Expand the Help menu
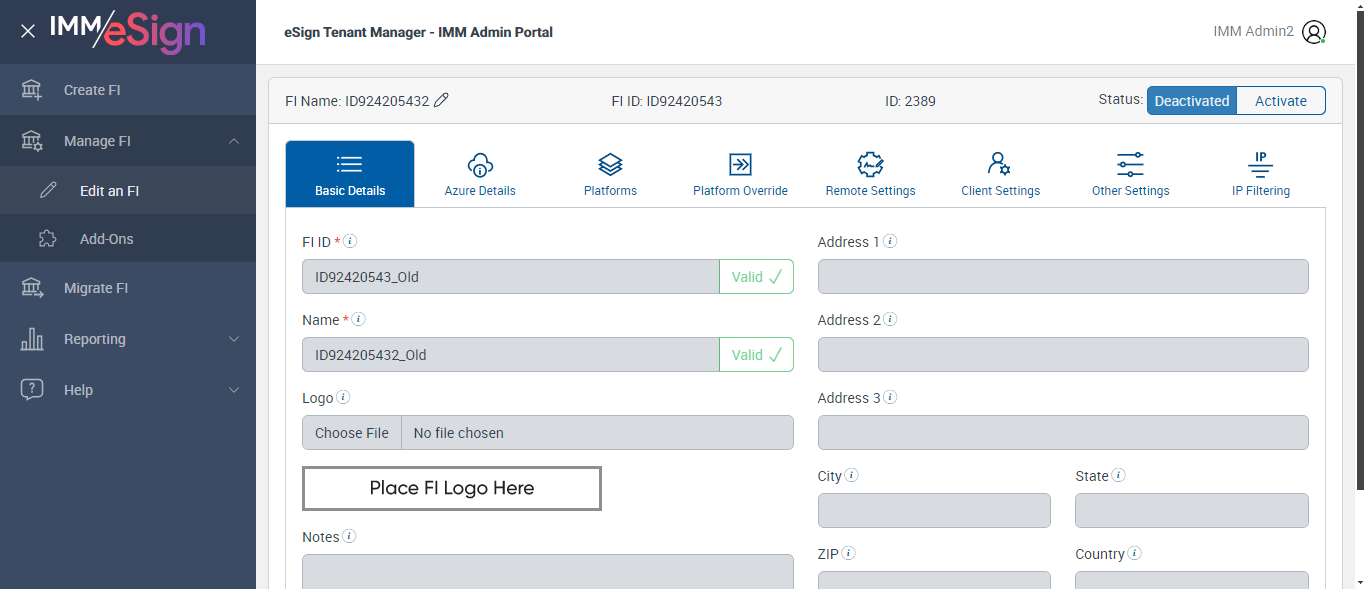Screen dimensions: 1366x589 pyautogui.click(x=234, y=390)
